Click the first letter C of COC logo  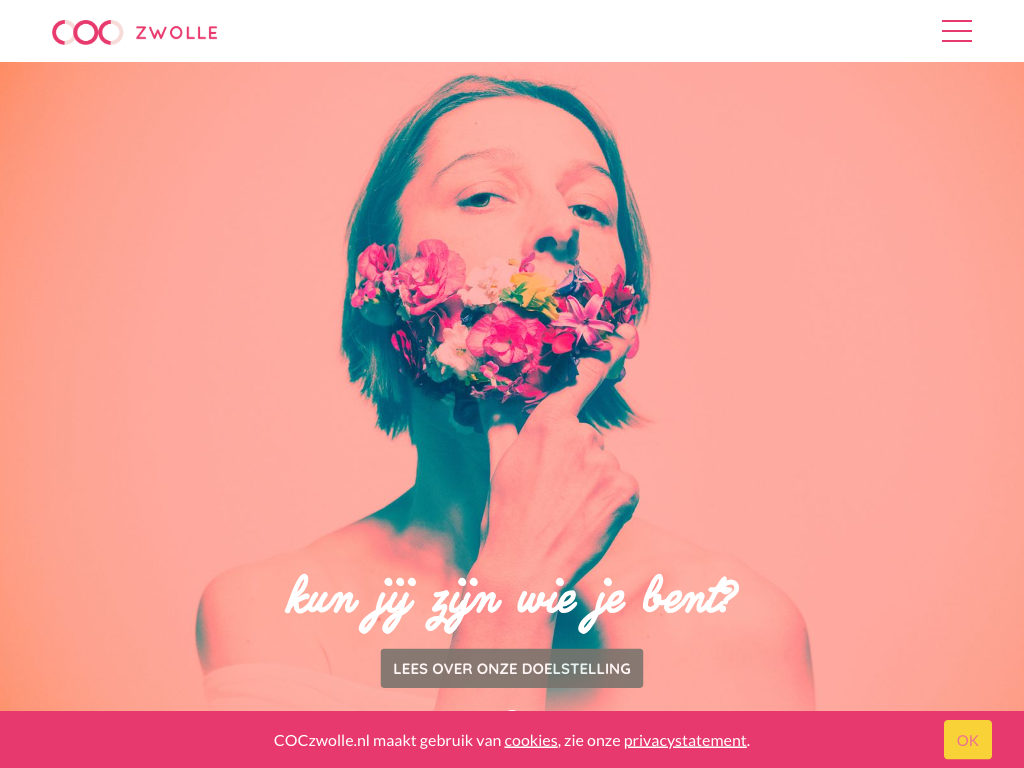tap(63, 32)
